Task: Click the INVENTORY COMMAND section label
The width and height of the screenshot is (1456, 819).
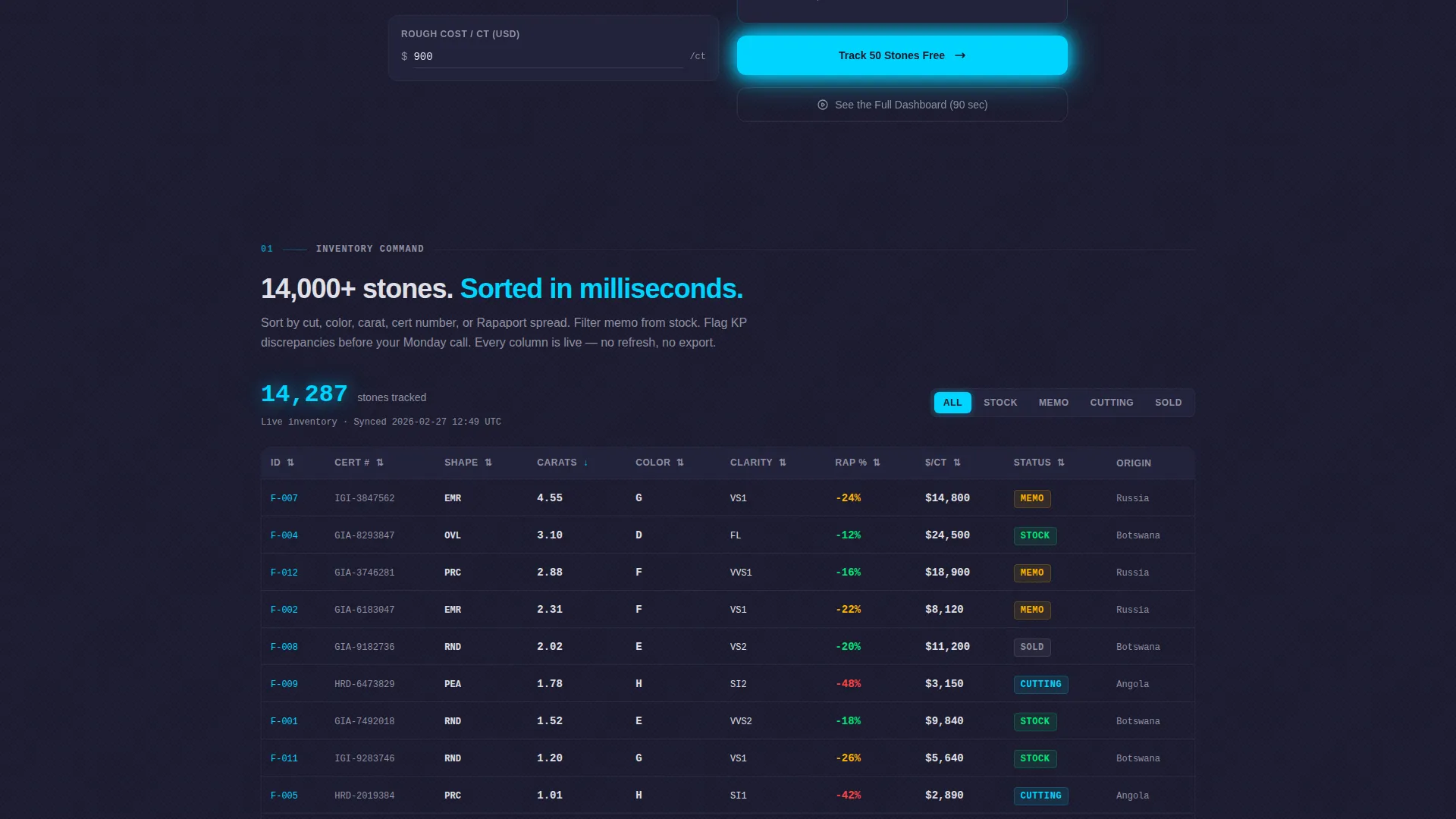Action: coord(370,249)
